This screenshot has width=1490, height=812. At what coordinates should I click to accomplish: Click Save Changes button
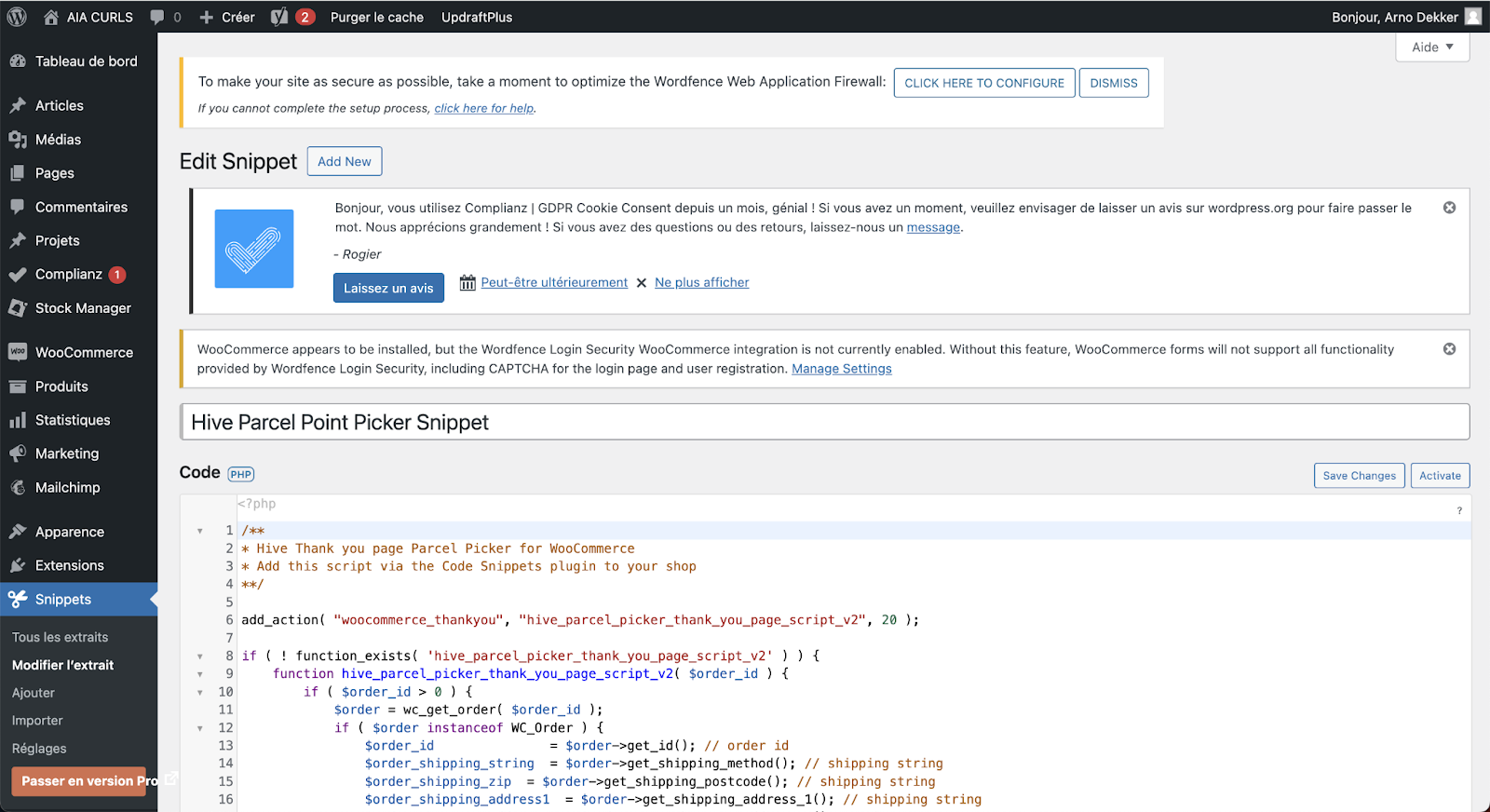[x=1360, y=476]
